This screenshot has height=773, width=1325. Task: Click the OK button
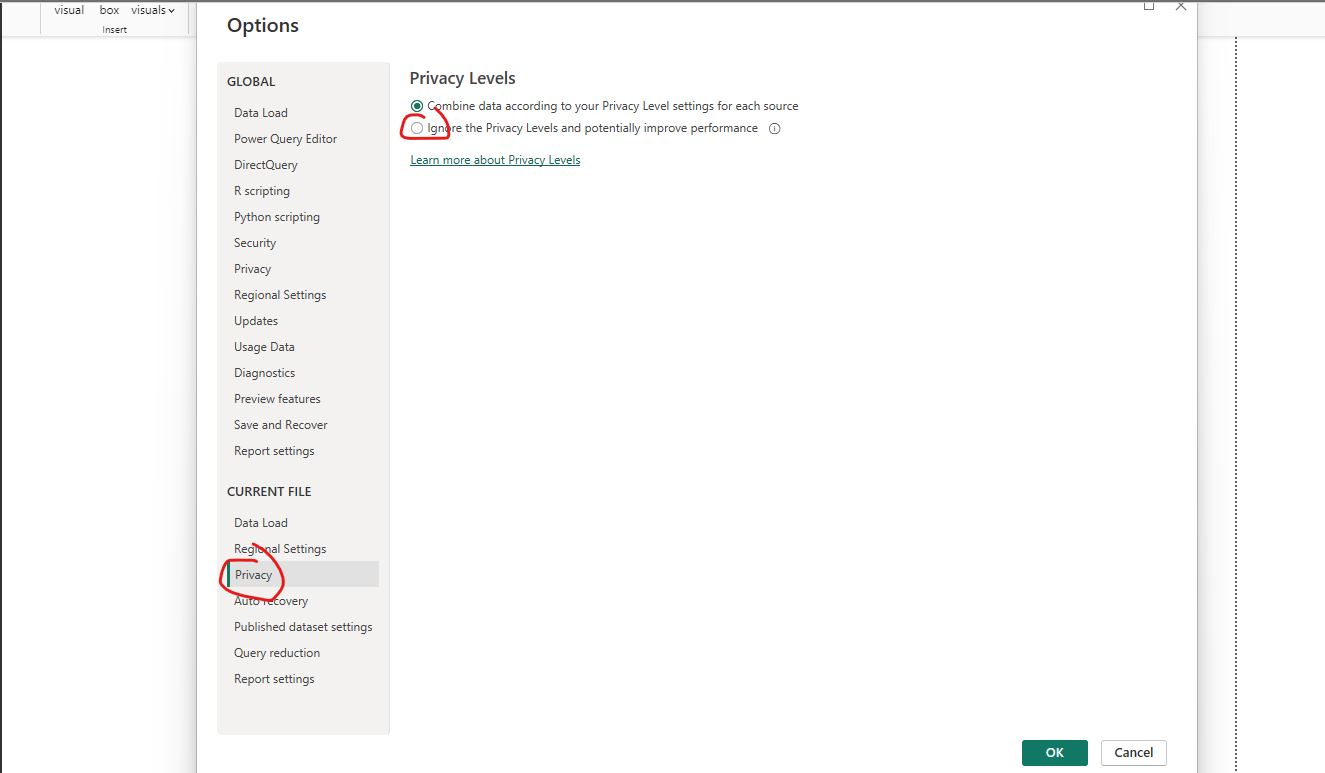1054,753
